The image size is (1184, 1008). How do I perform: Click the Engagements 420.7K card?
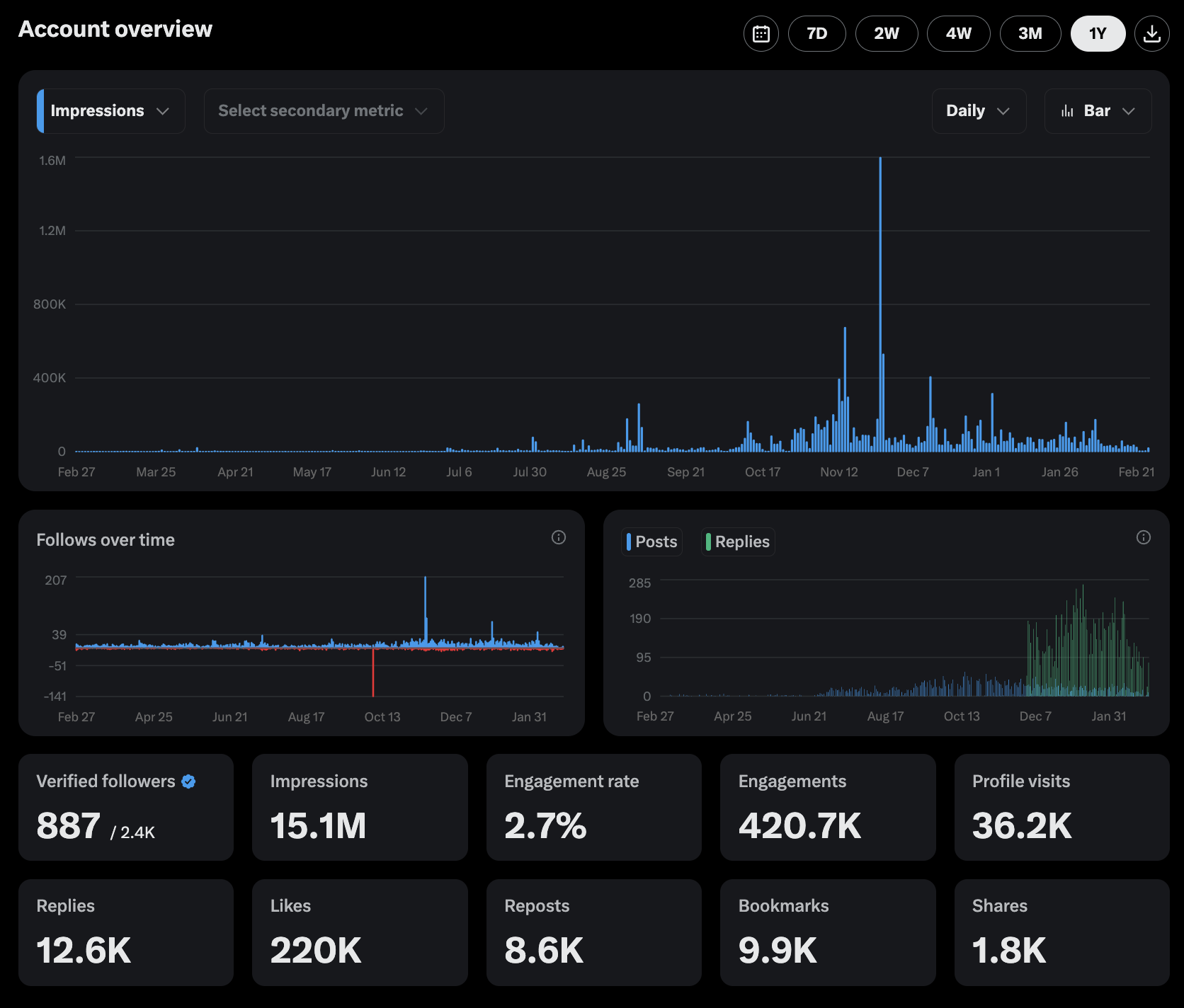pyautogui.click(x=828, y=808)
